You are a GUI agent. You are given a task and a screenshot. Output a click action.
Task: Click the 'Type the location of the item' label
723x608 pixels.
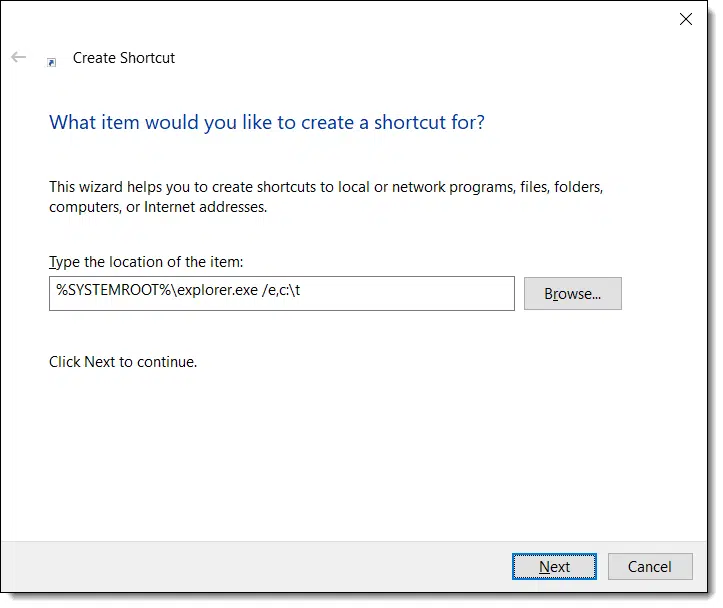coord(146,262)
